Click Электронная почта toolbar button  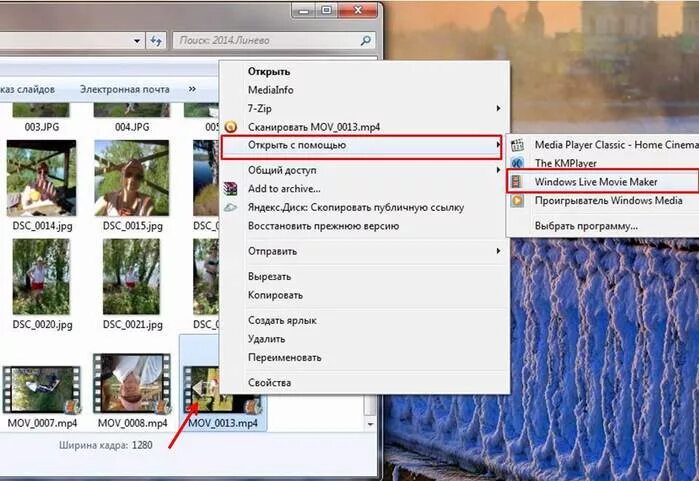(125, 89)
